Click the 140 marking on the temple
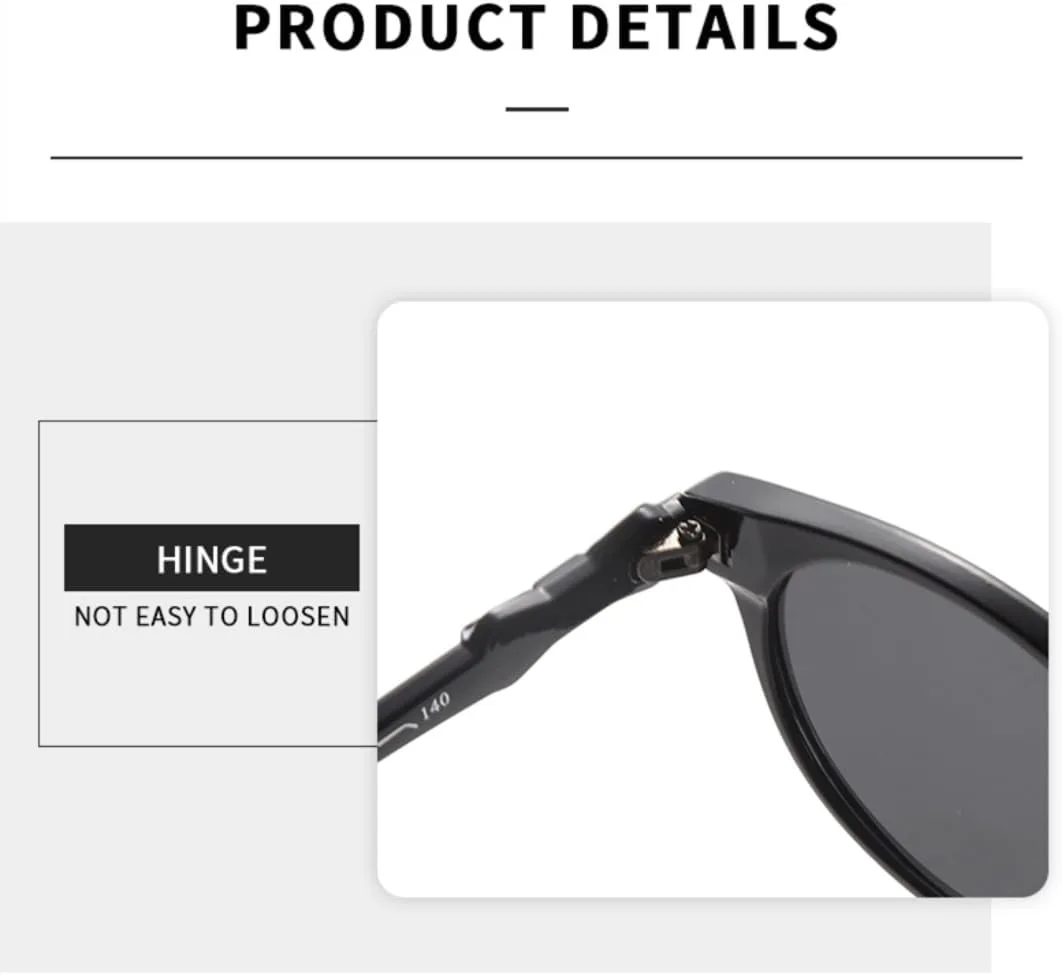Screen dimensions: 1062x975 tap(436, 706)
